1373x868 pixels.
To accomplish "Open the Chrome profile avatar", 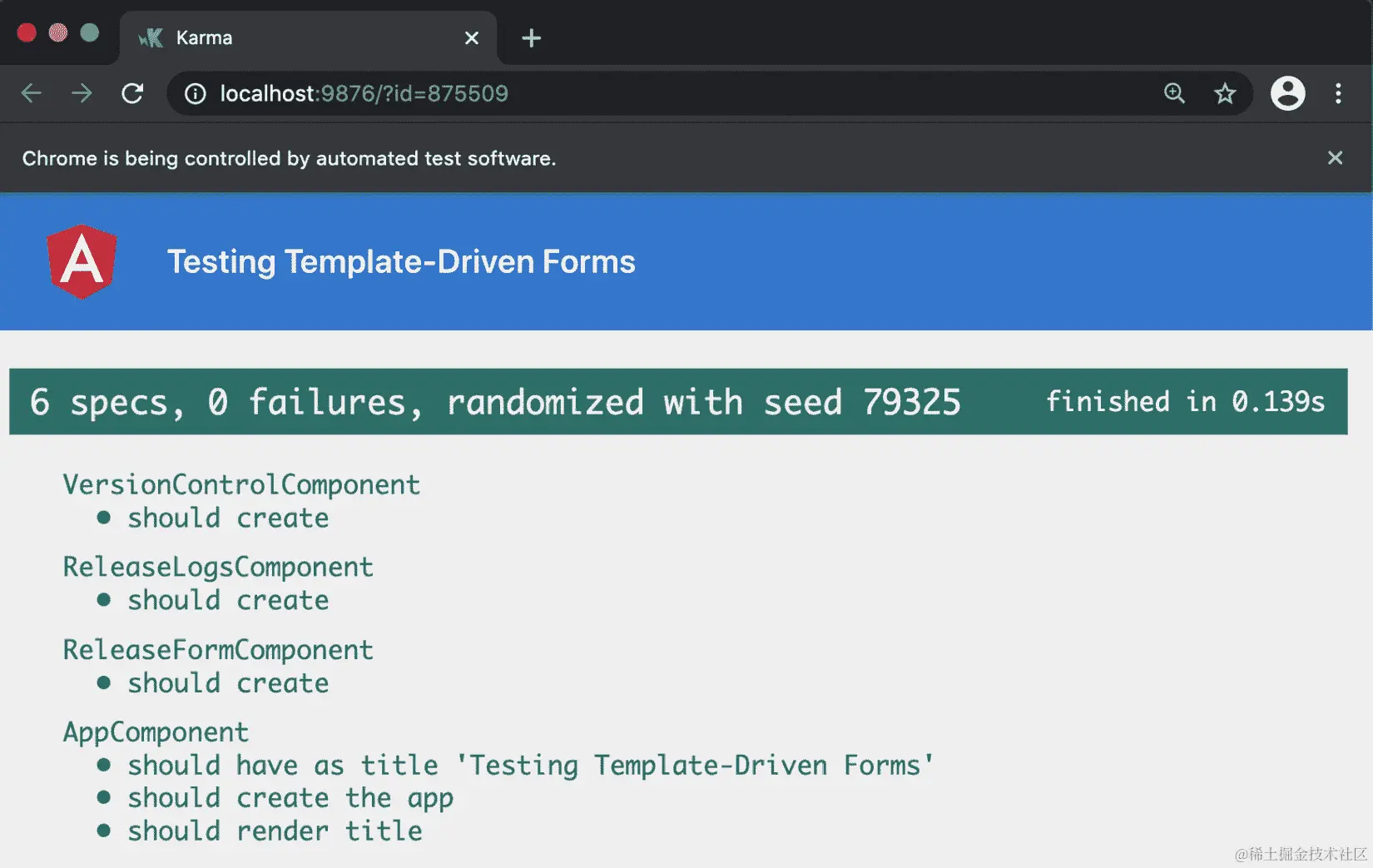I will point(1287,93).
